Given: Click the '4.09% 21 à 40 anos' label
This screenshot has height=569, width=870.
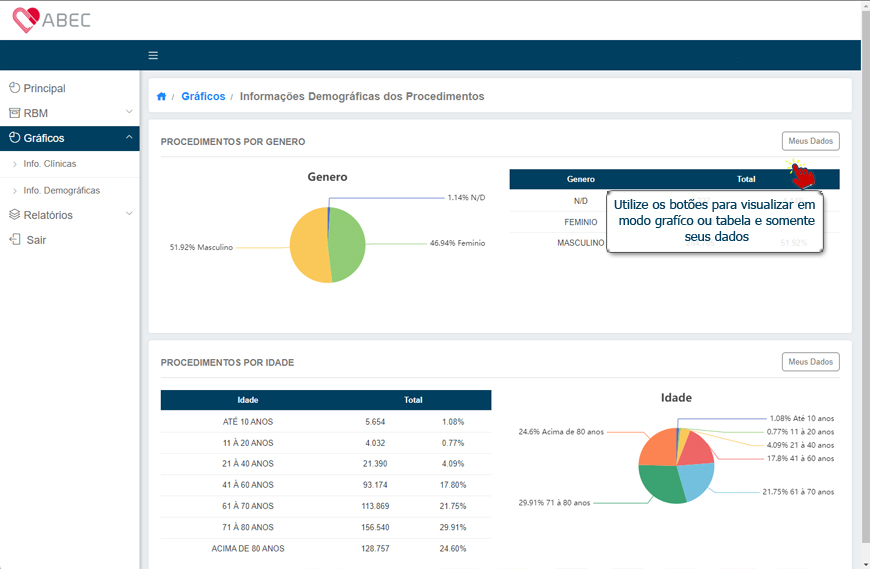Looking at the screenshot, I should pos(800,445).
